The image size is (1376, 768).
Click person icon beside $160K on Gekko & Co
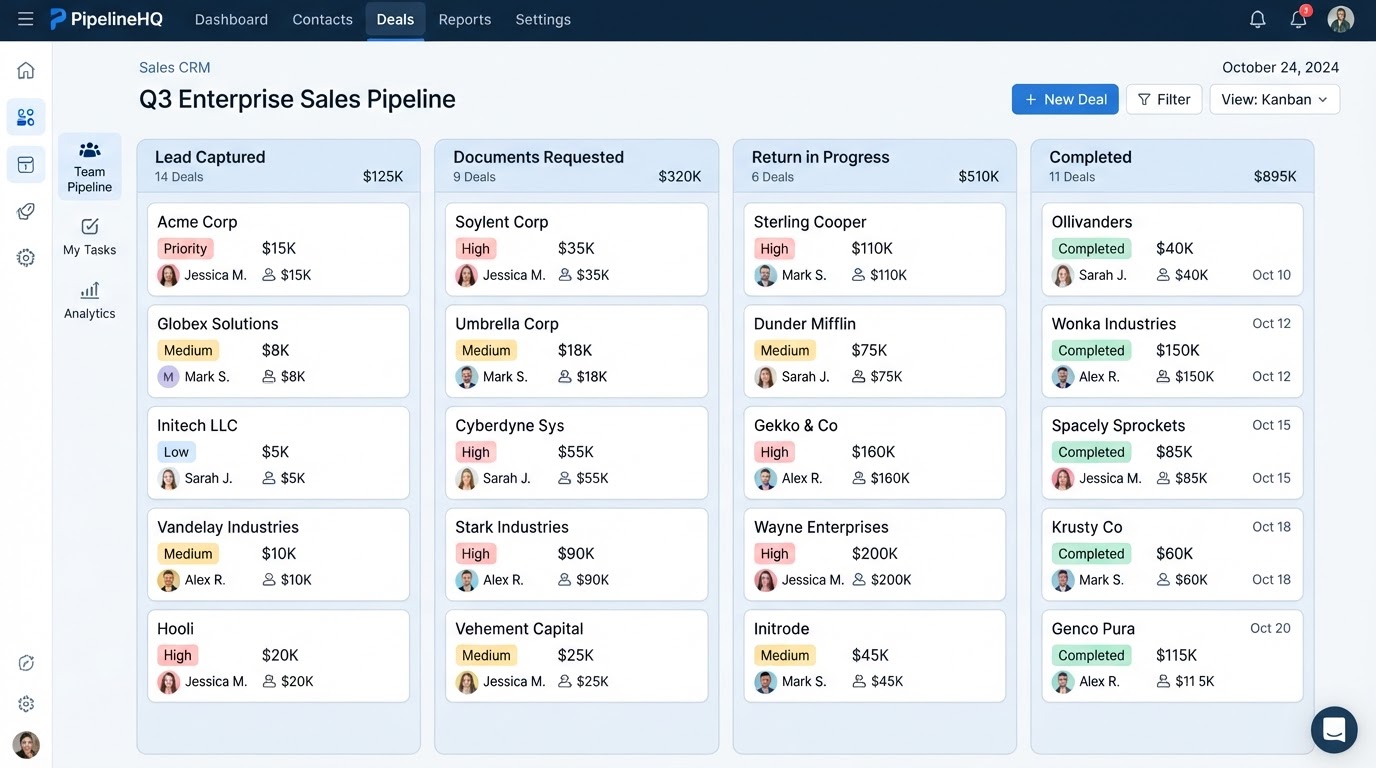(x=859, y=478)
